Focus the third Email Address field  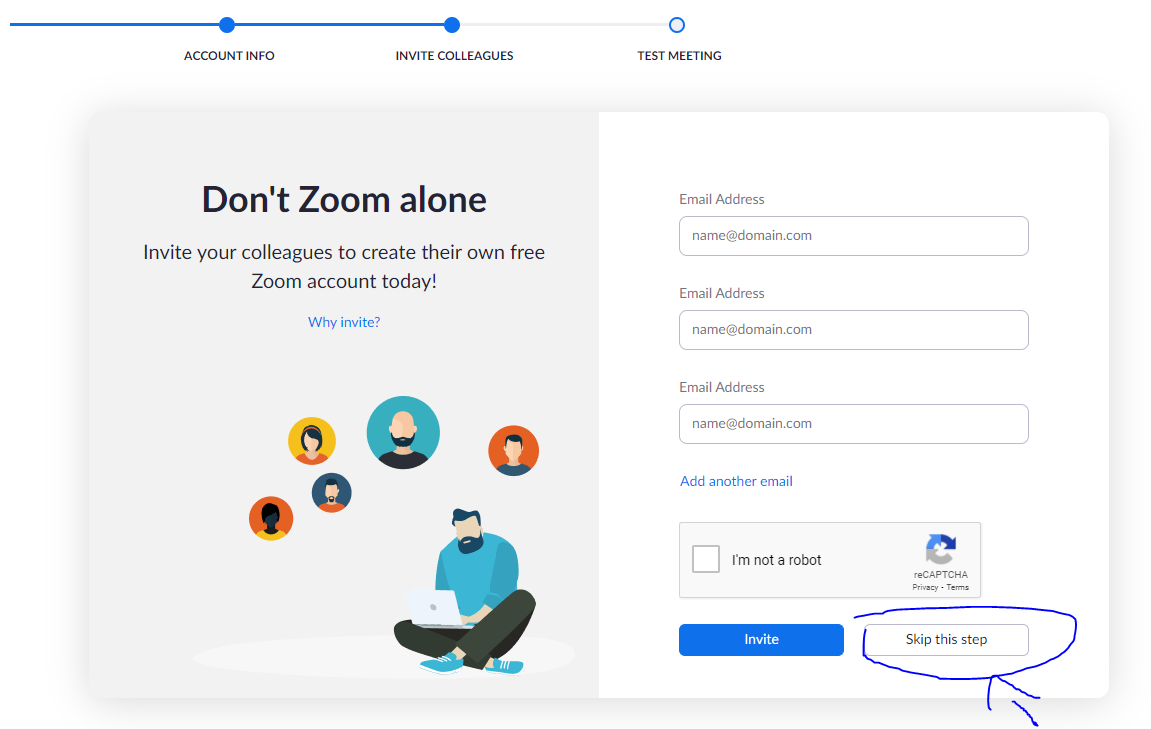point(854,424)
